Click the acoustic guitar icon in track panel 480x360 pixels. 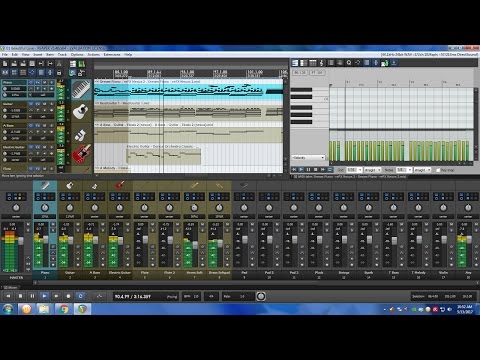point(80,111)
